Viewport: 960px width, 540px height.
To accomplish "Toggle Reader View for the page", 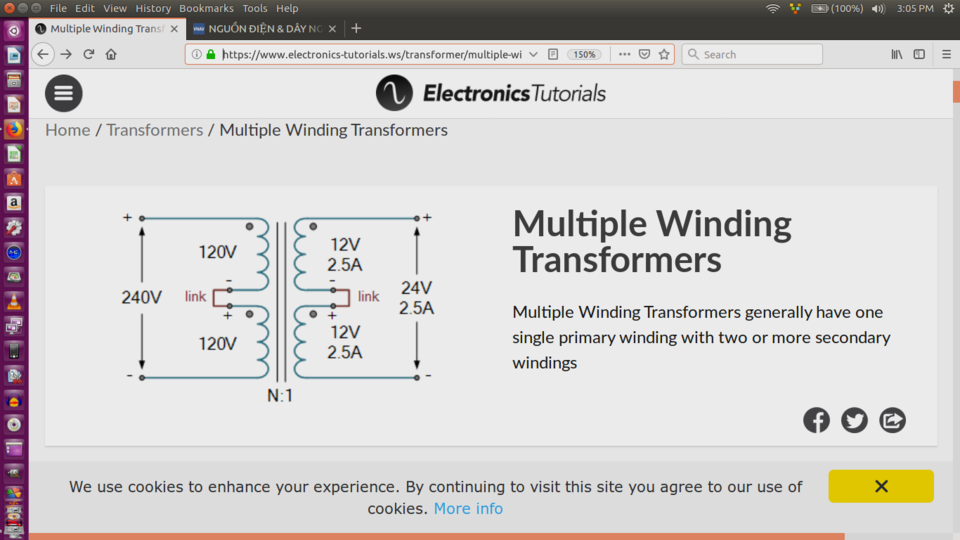I will coord(553,54).
